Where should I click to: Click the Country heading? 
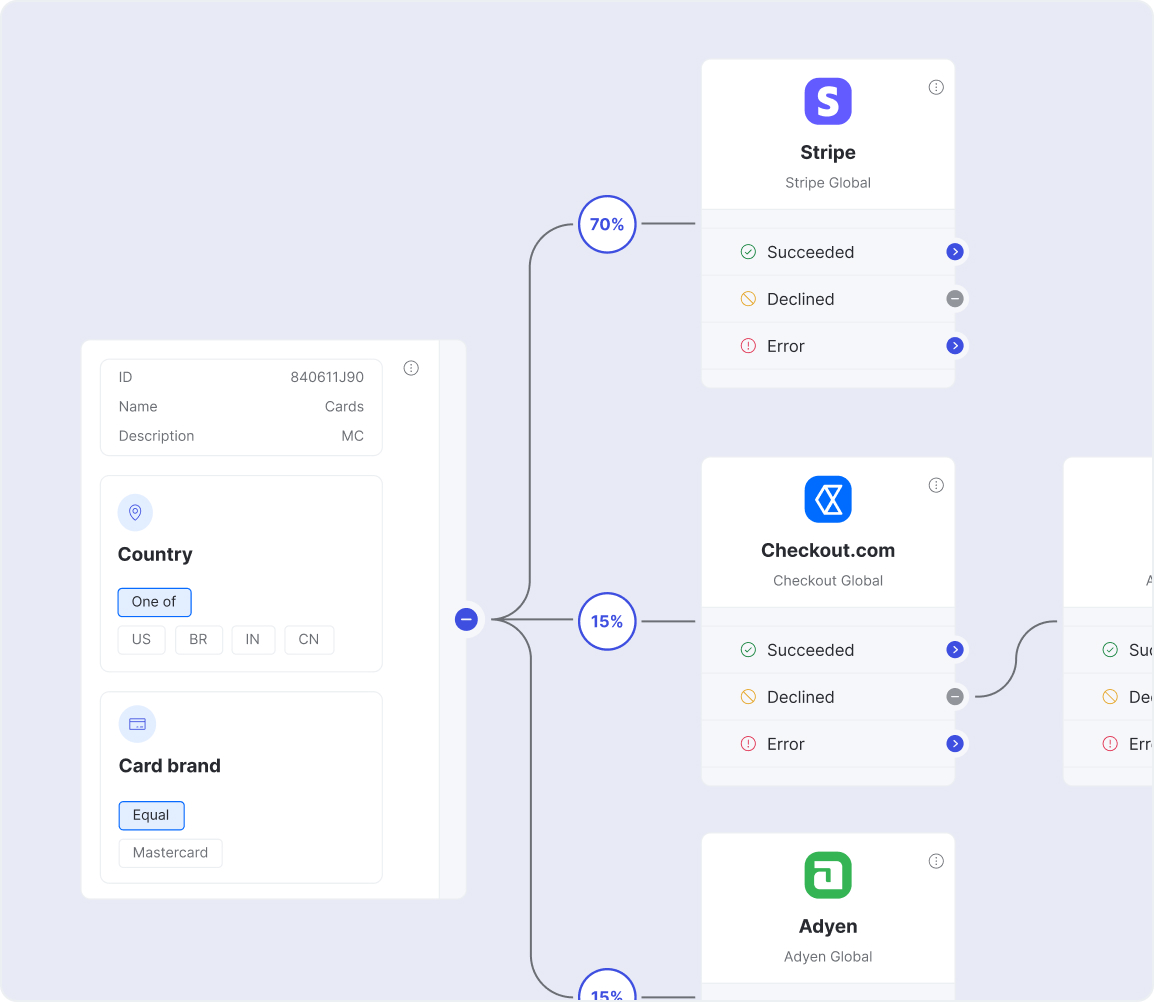[155, 554]
